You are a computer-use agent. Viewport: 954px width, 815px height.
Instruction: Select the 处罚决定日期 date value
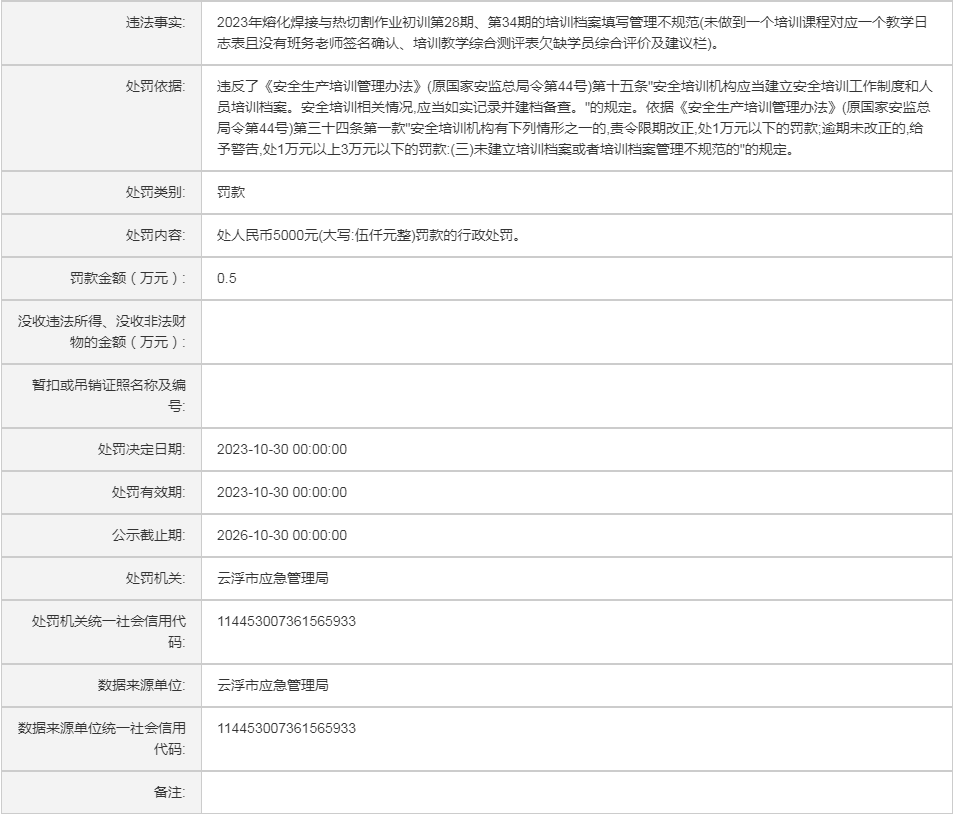coord(282,450)
